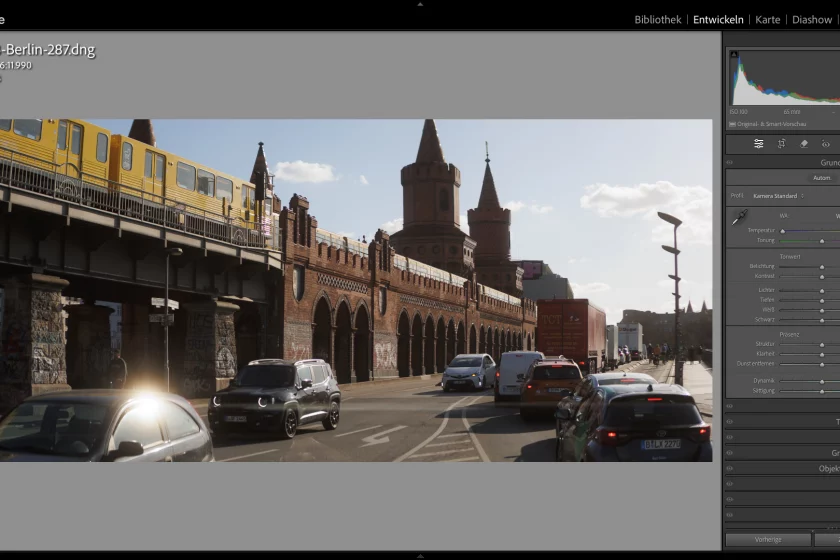
Task: Click the Weiß slider handle
Action: pos(822,311)
